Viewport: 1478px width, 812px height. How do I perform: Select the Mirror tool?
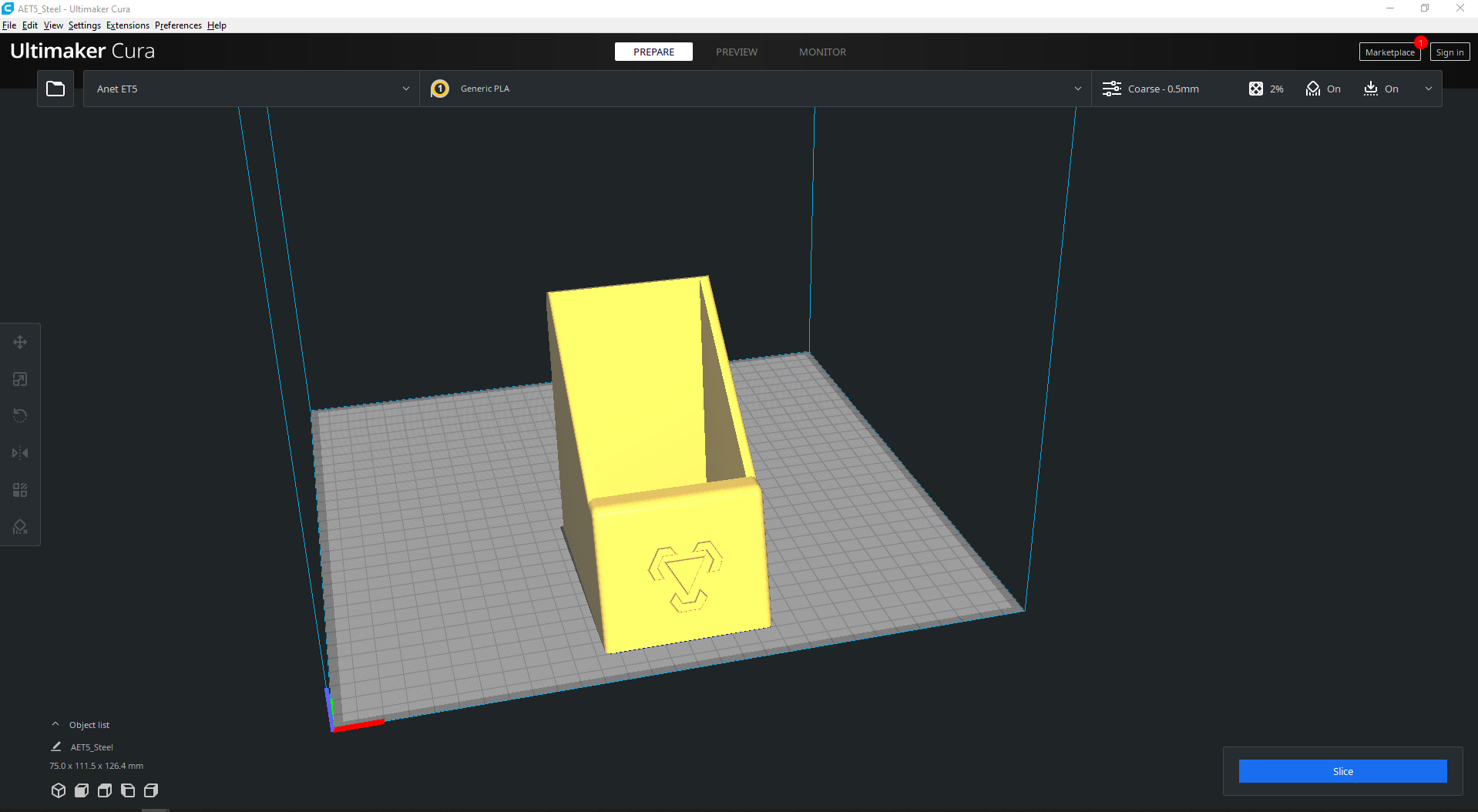coord(20,453)
